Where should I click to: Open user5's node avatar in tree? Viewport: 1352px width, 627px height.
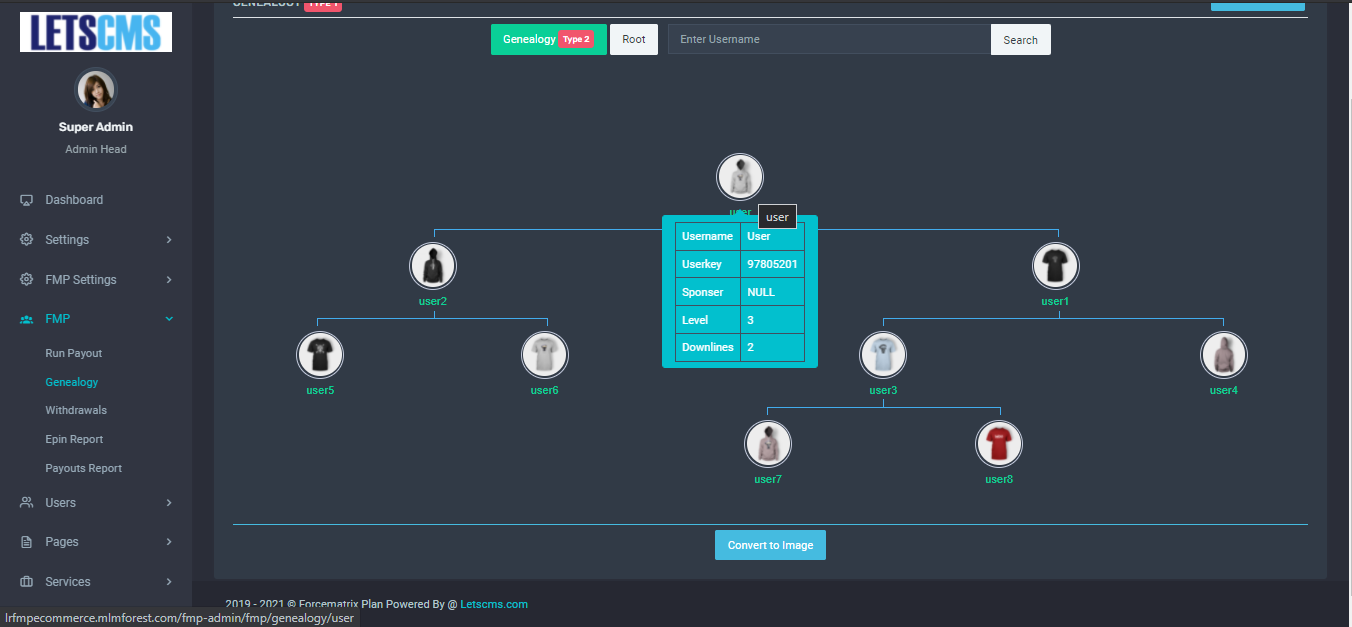pos(320,355)
